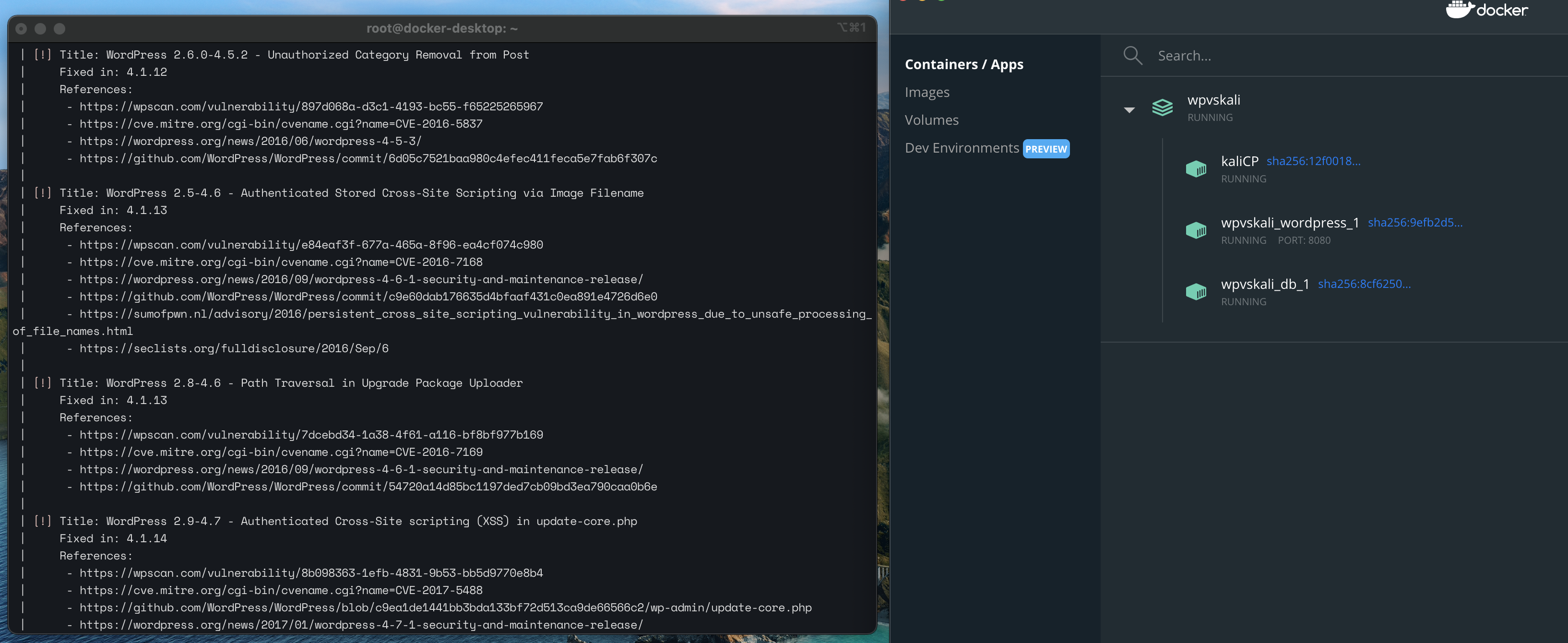This screenshot has width=1568, height=643.
Task: Click the PREVIEW badge
Action: [1046, 149]
